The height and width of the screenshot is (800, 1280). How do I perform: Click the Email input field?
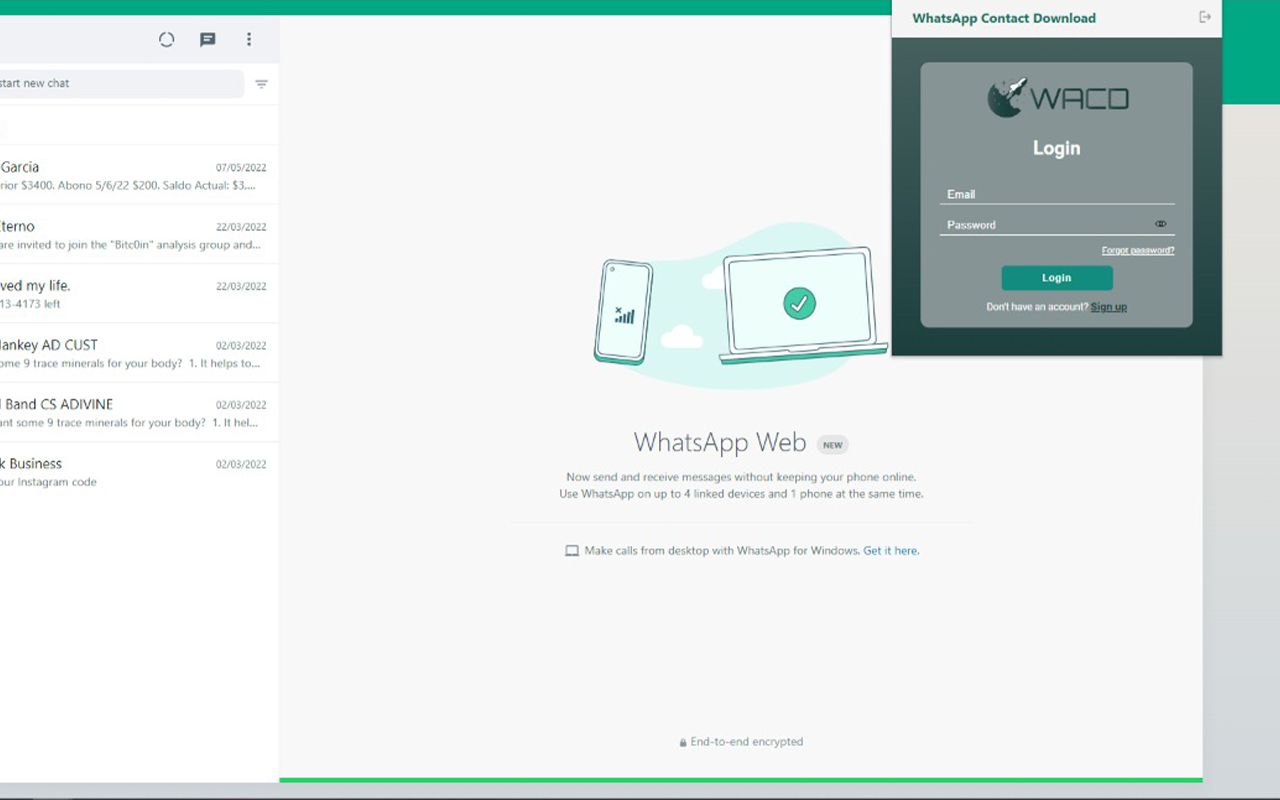pos(1056,193)
